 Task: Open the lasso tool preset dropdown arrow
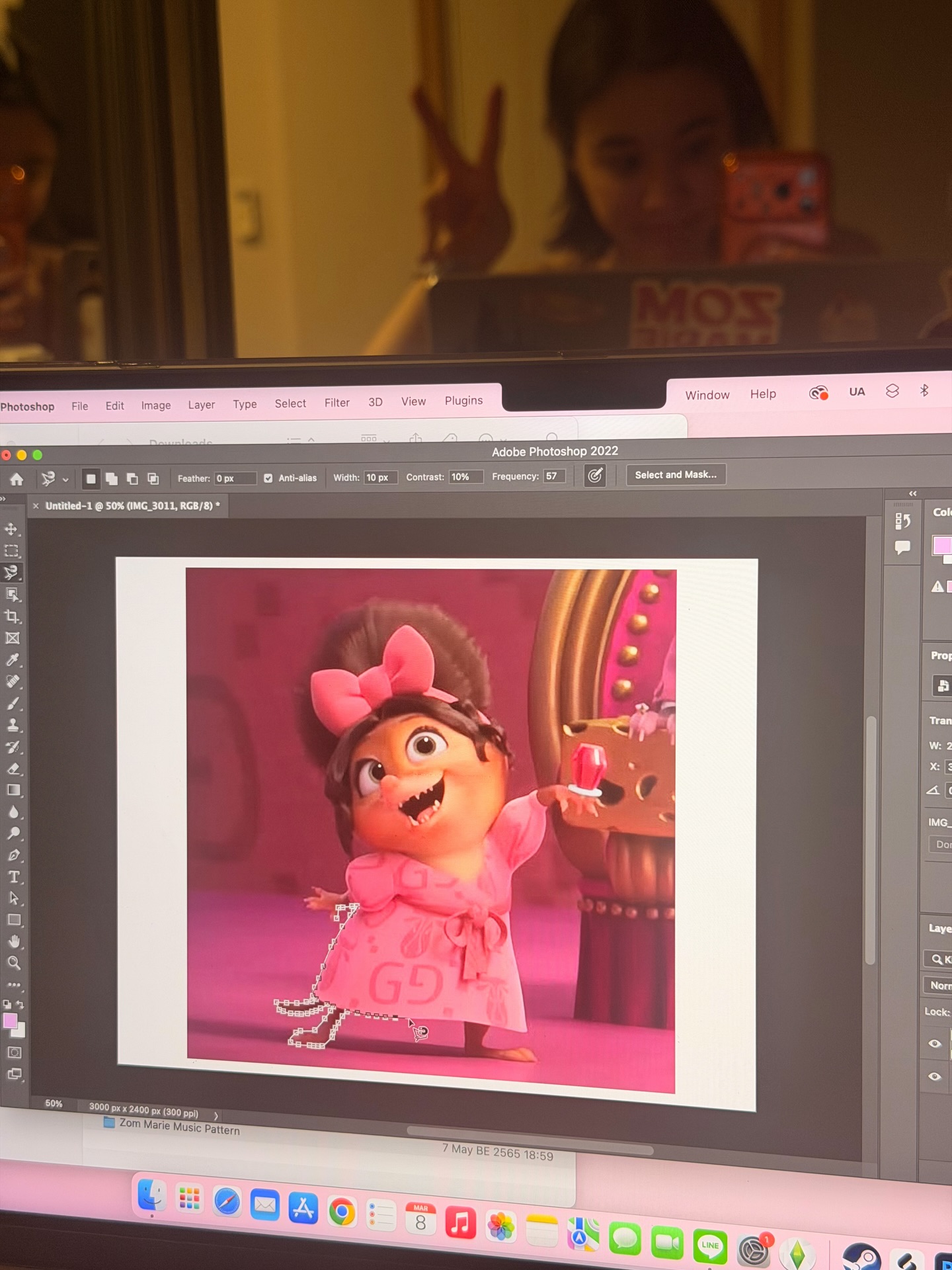pyautogui.click(x=65, y=480)
